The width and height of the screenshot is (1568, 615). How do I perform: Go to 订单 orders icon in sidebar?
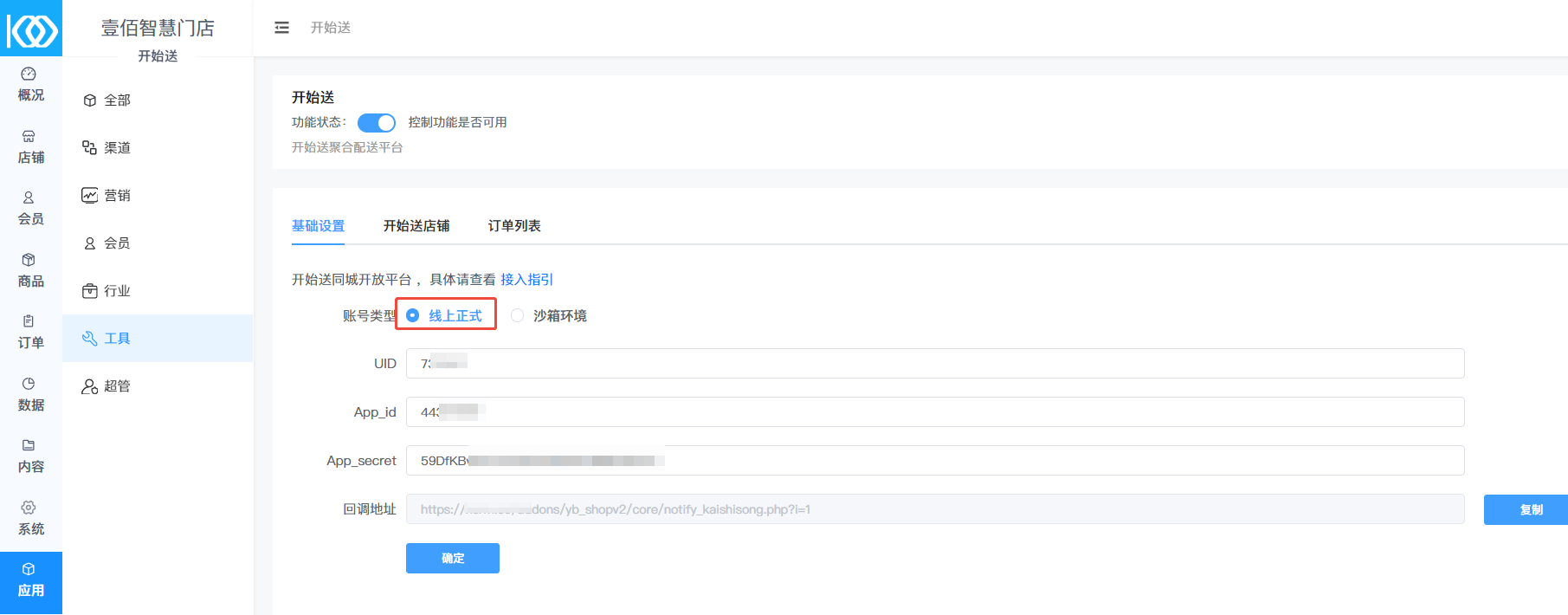point(29,321)
